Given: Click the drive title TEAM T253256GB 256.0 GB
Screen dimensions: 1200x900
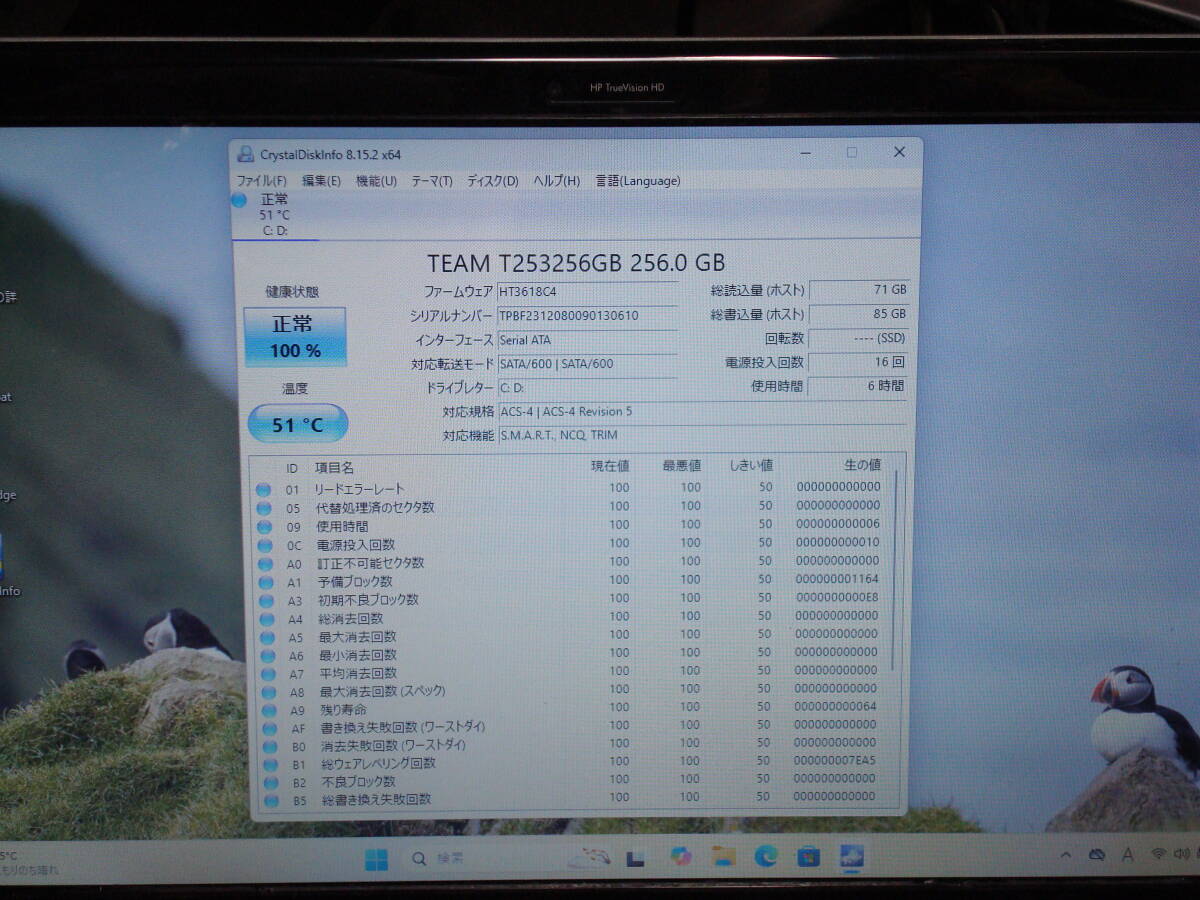Looking at the screenshot, I should click(x=576, y=263).
